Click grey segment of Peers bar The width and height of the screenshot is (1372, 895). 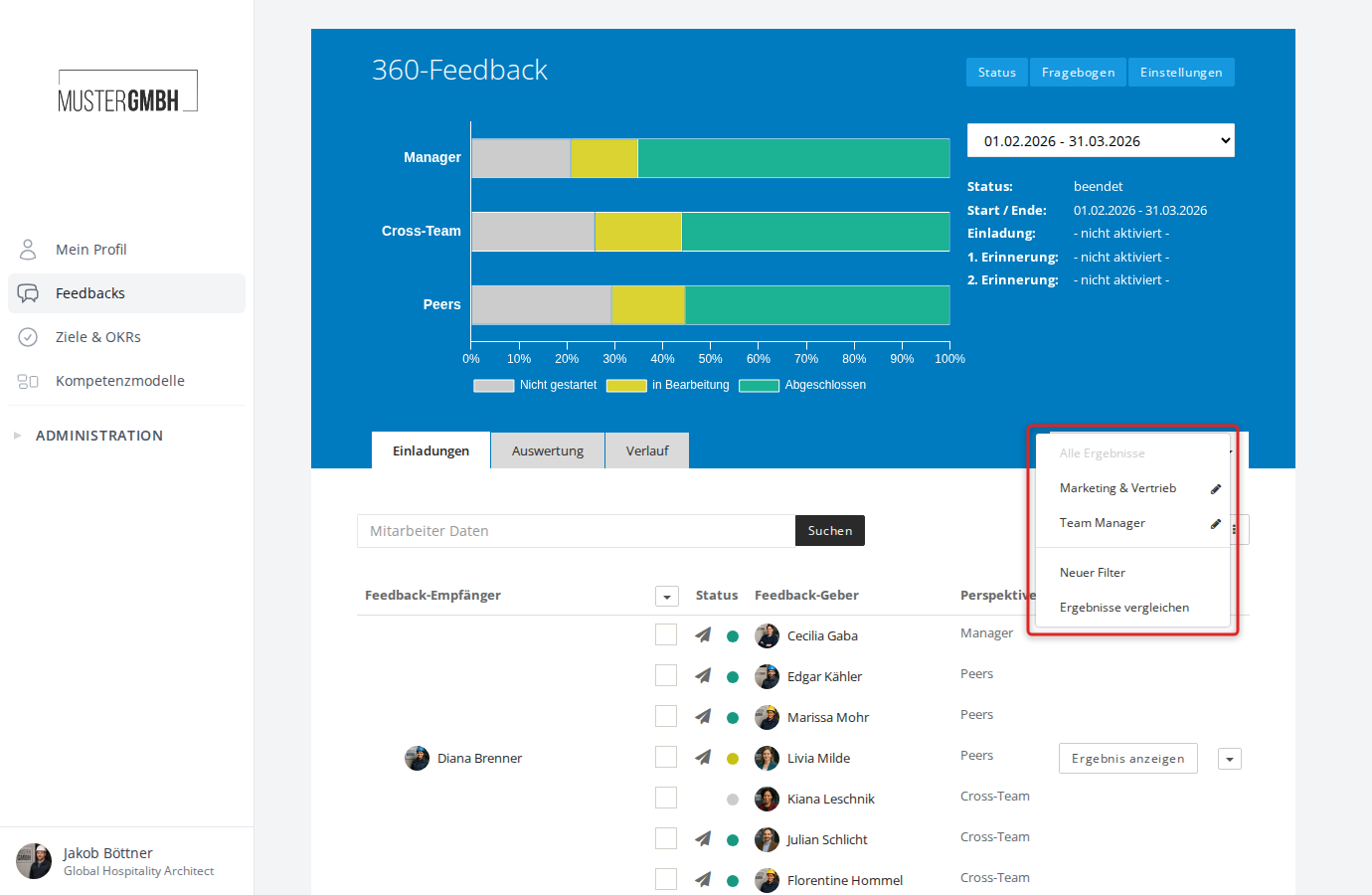coord(541,305)
